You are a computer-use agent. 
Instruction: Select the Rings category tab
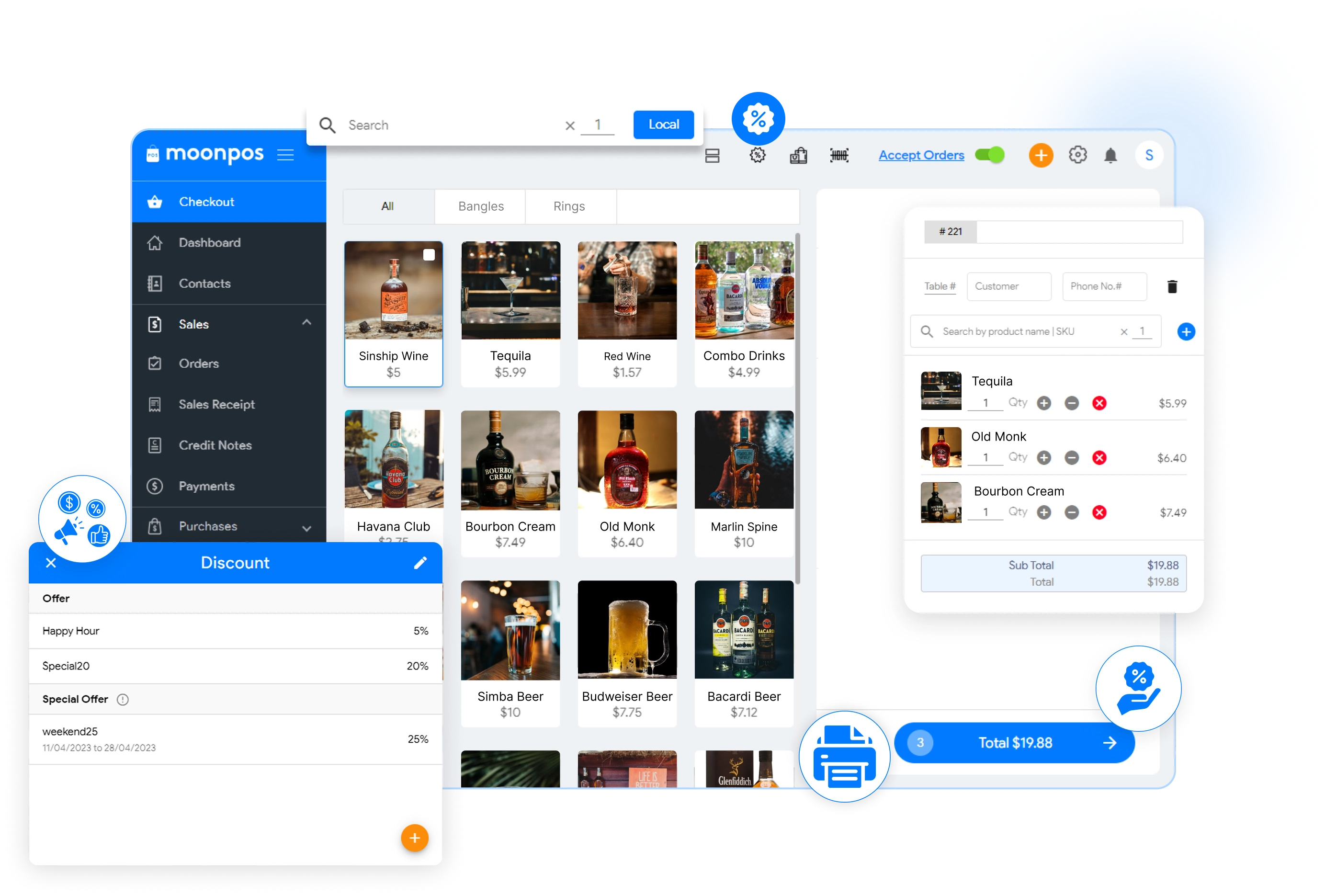click(569, 206)
